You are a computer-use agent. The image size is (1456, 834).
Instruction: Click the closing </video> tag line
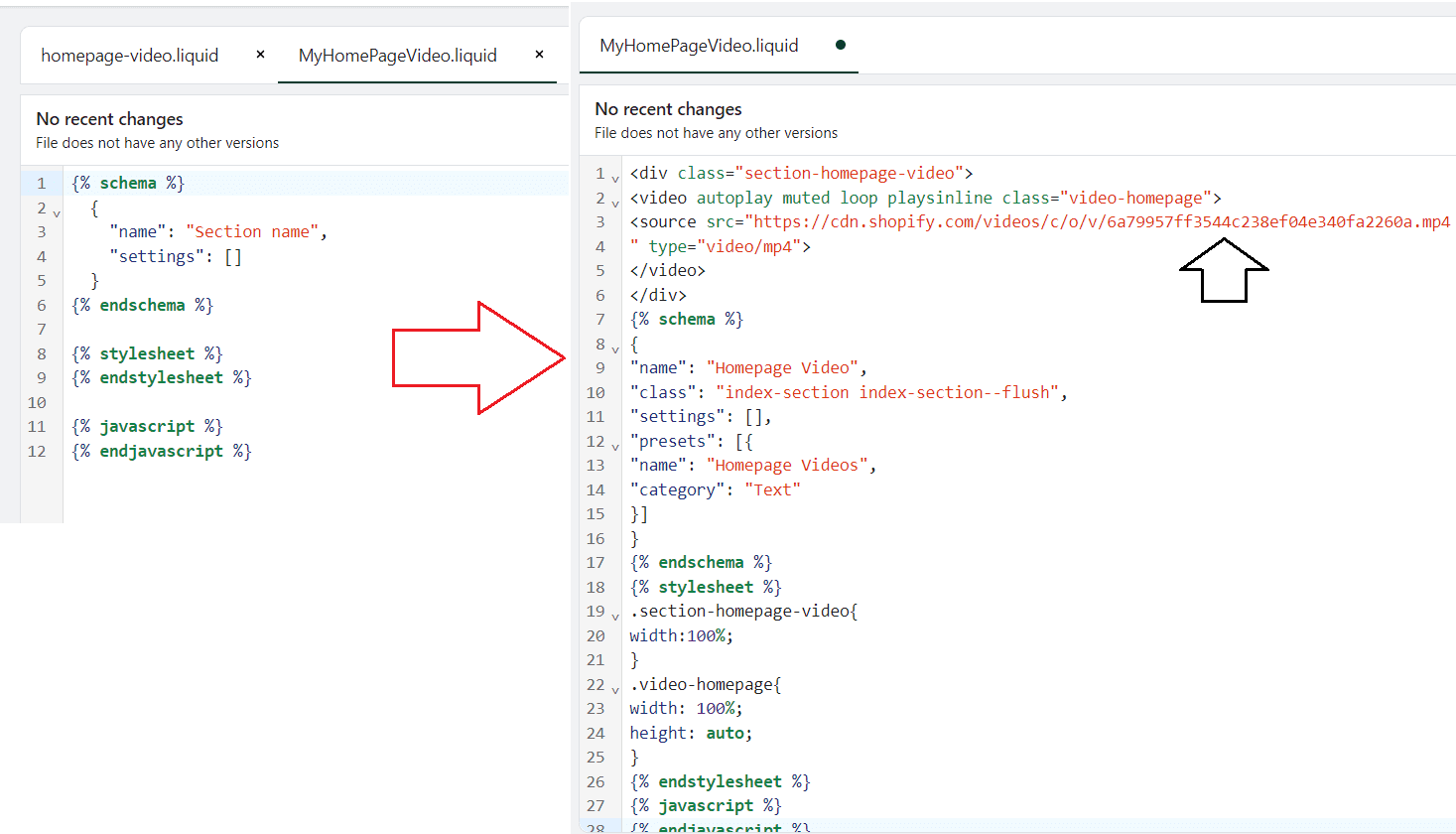667,270
